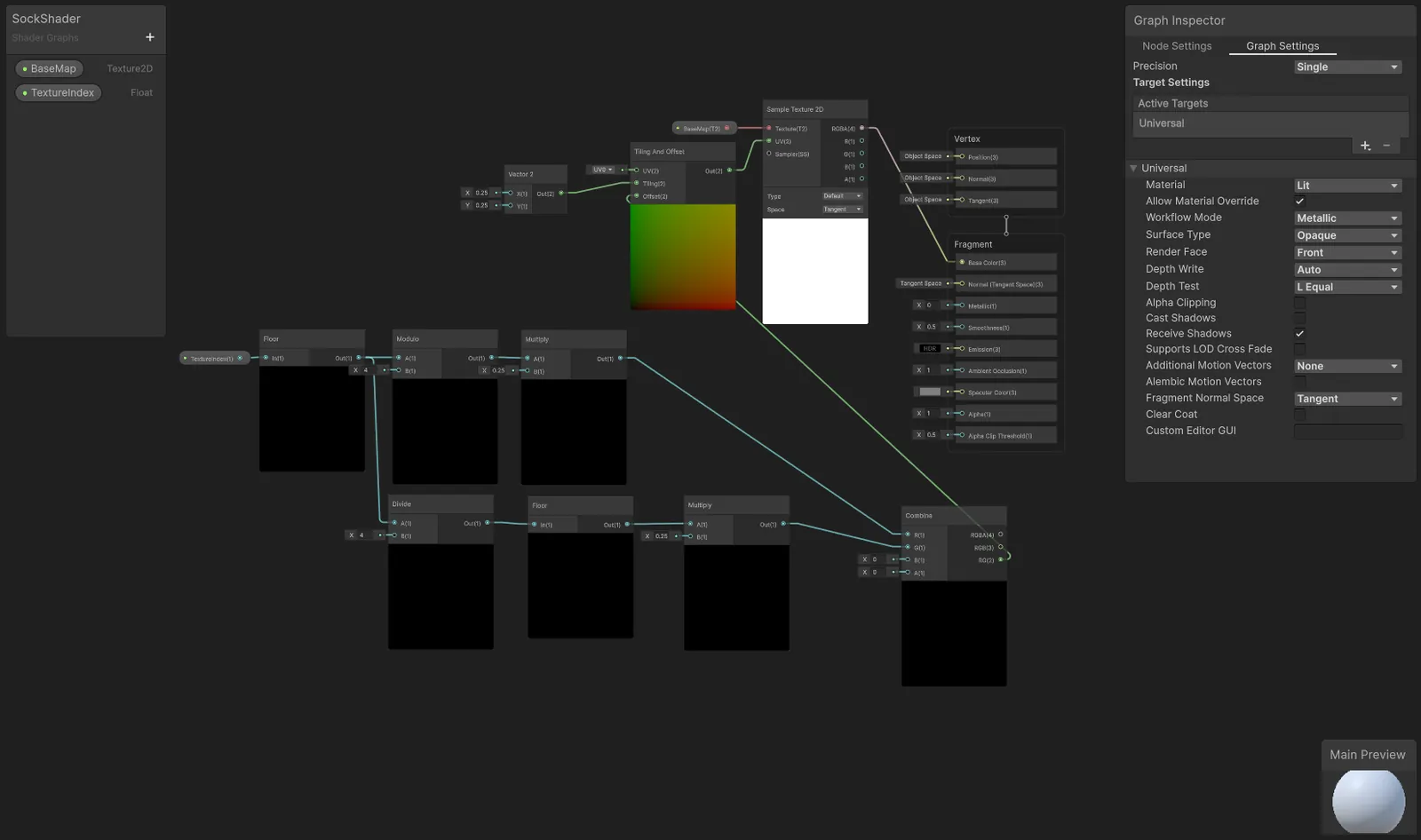
Task: Click the Base Color(3) input port in Fragment
Action: (x=962, y=262)
